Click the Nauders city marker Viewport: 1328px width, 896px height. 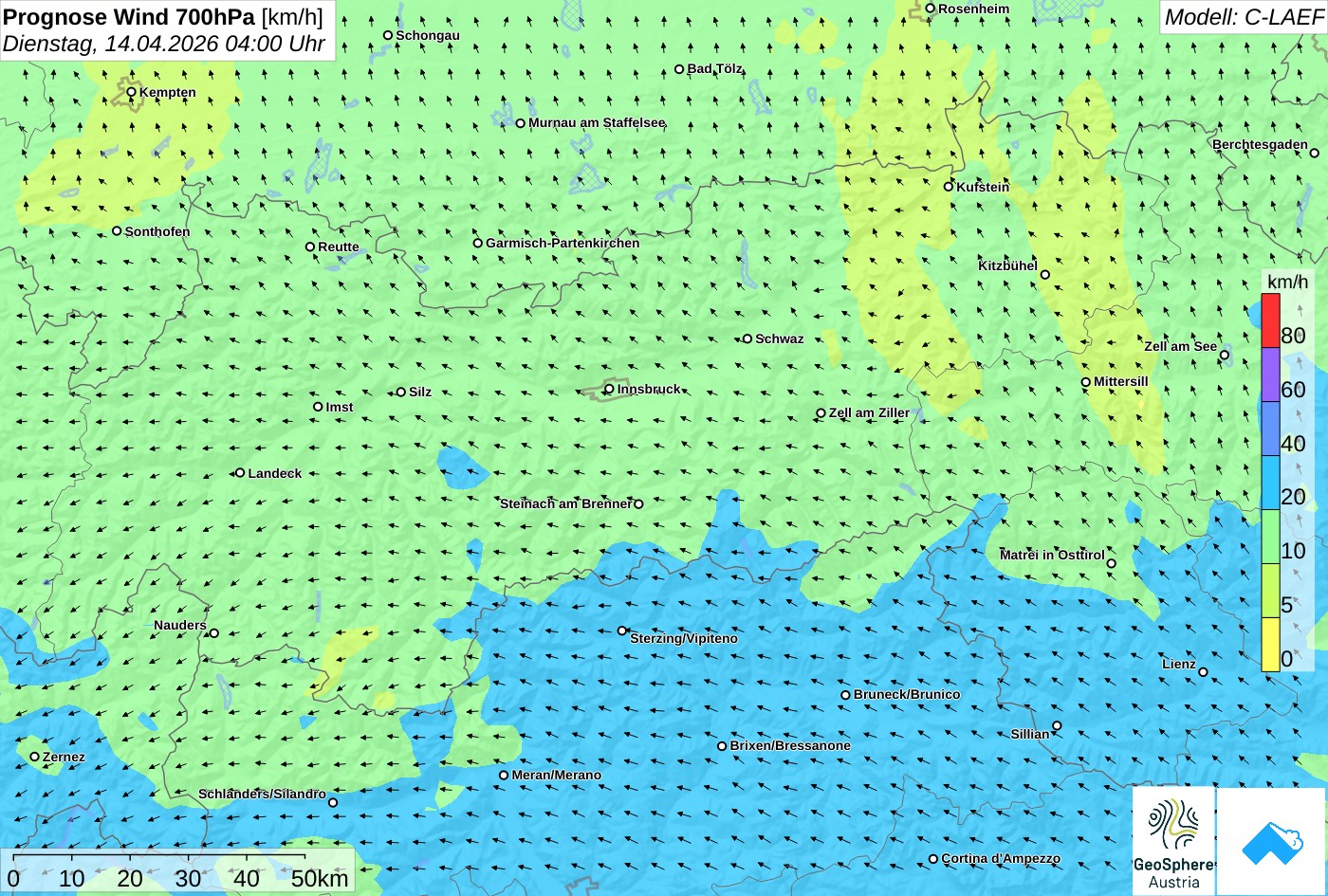[x=214, y=633]
